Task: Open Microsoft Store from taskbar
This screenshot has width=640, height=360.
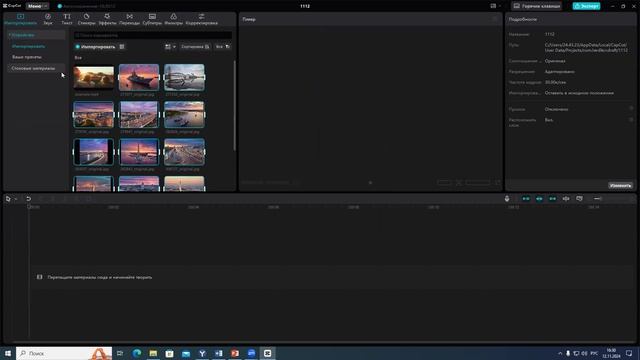Action: pyautogui.click(x=169, y=353)
